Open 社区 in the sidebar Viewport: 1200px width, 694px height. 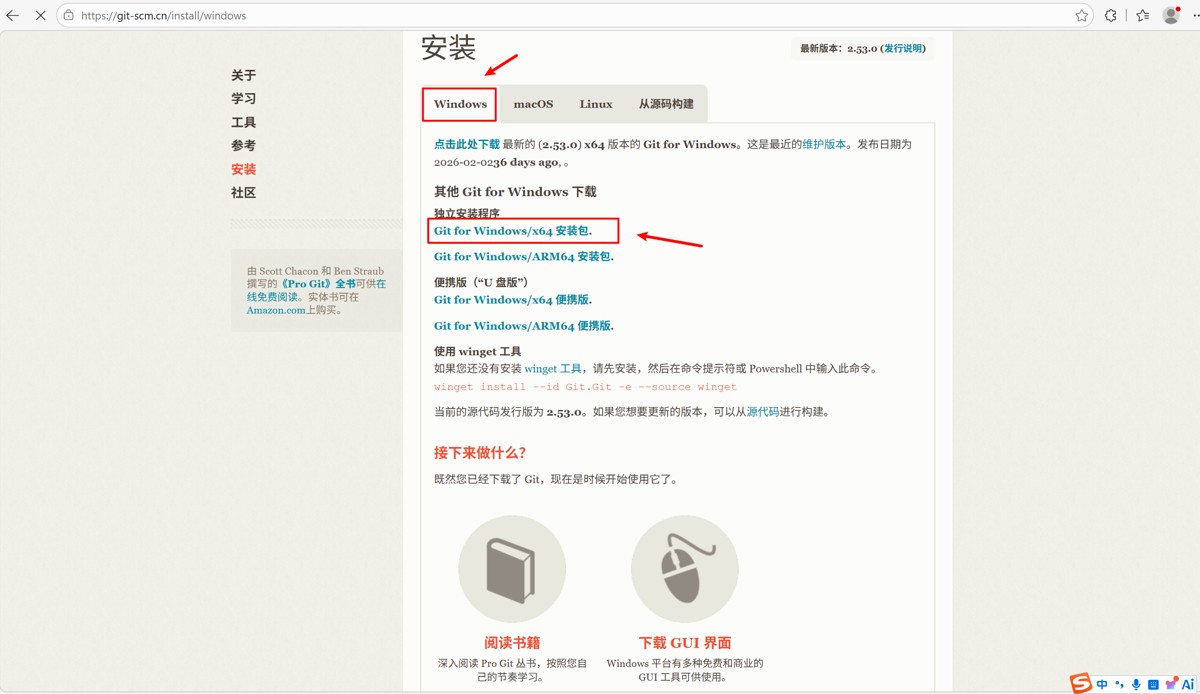tap(243, 192)
